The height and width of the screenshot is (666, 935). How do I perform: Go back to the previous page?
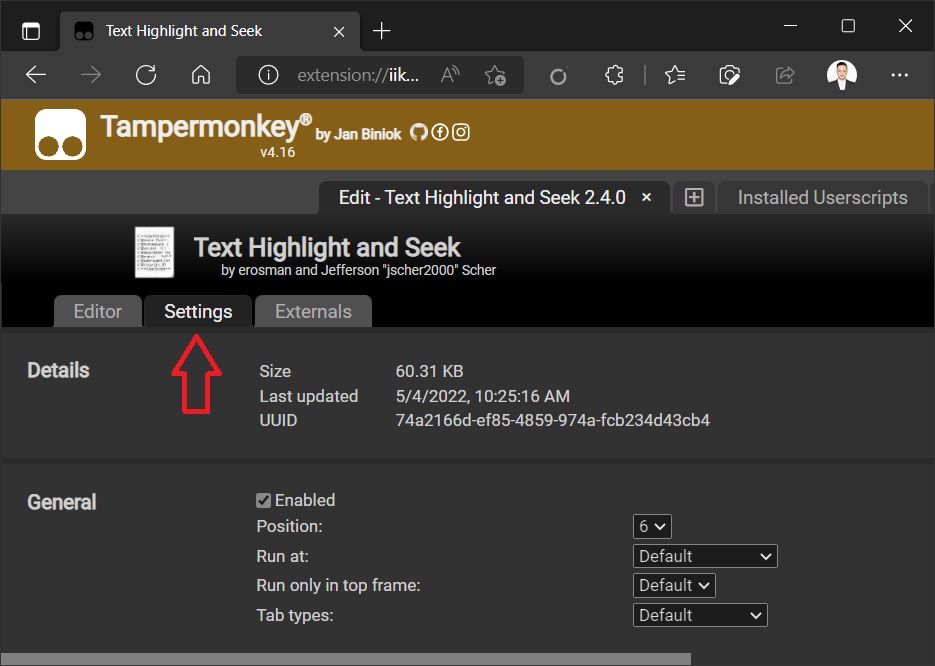pos(36,75)
